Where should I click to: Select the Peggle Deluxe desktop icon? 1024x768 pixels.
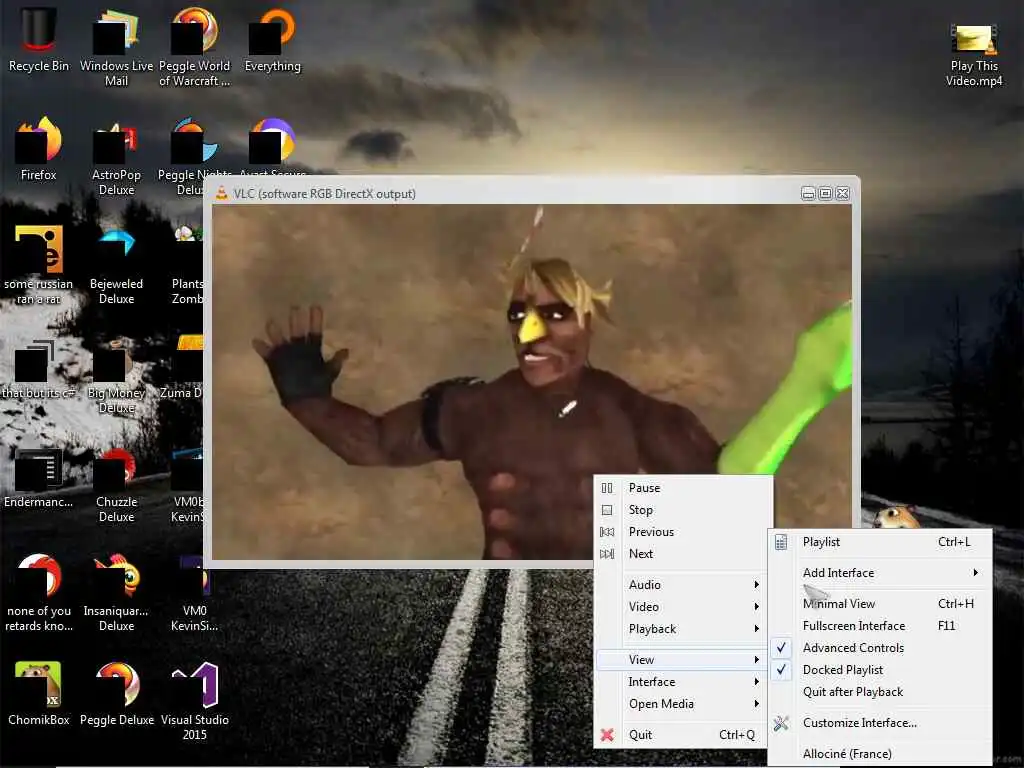click(116, 694)
